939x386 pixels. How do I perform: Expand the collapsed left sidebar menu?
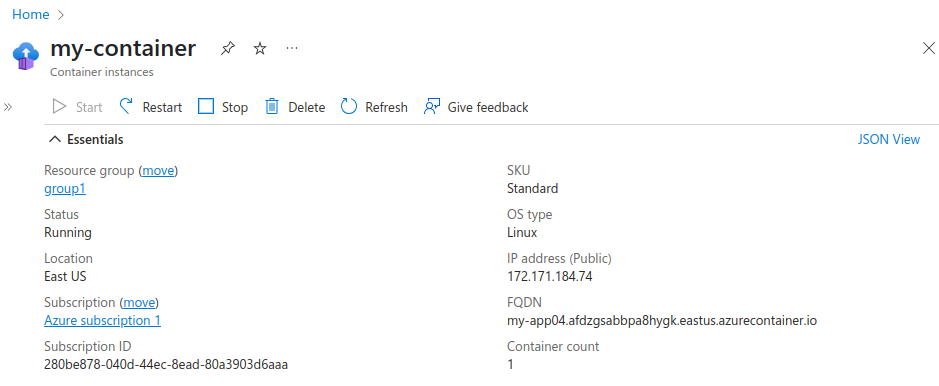click(x=8, y=107)
